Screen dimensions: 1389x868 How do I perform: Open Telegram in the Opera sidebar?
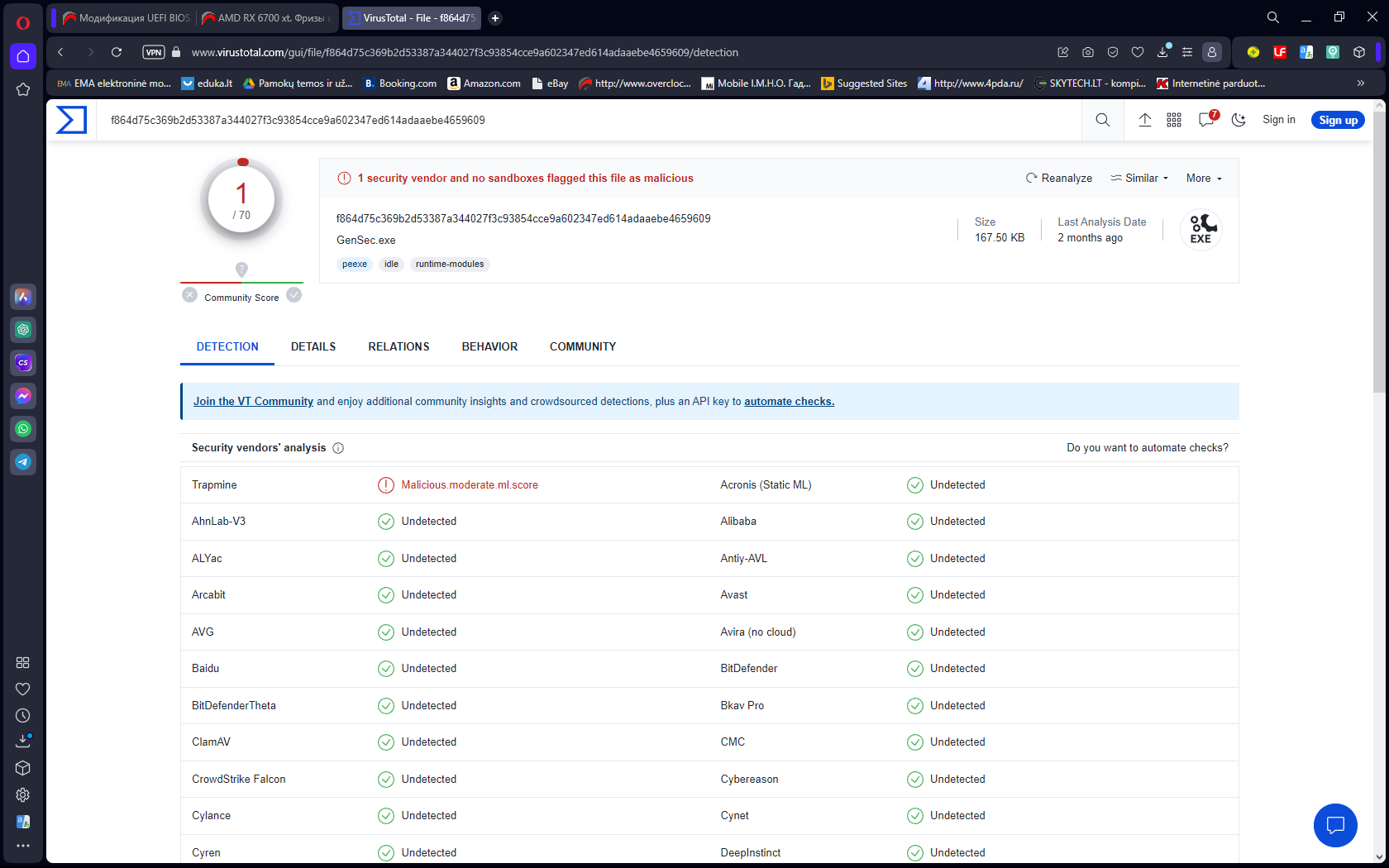tap(23, 462)
